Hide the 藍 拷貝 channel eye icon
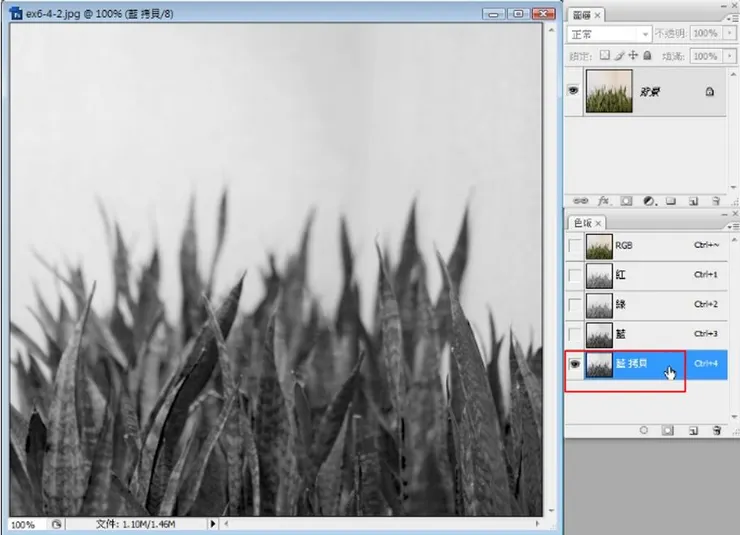The width and height of the screenshot is (740, 535). coord(574,364)
